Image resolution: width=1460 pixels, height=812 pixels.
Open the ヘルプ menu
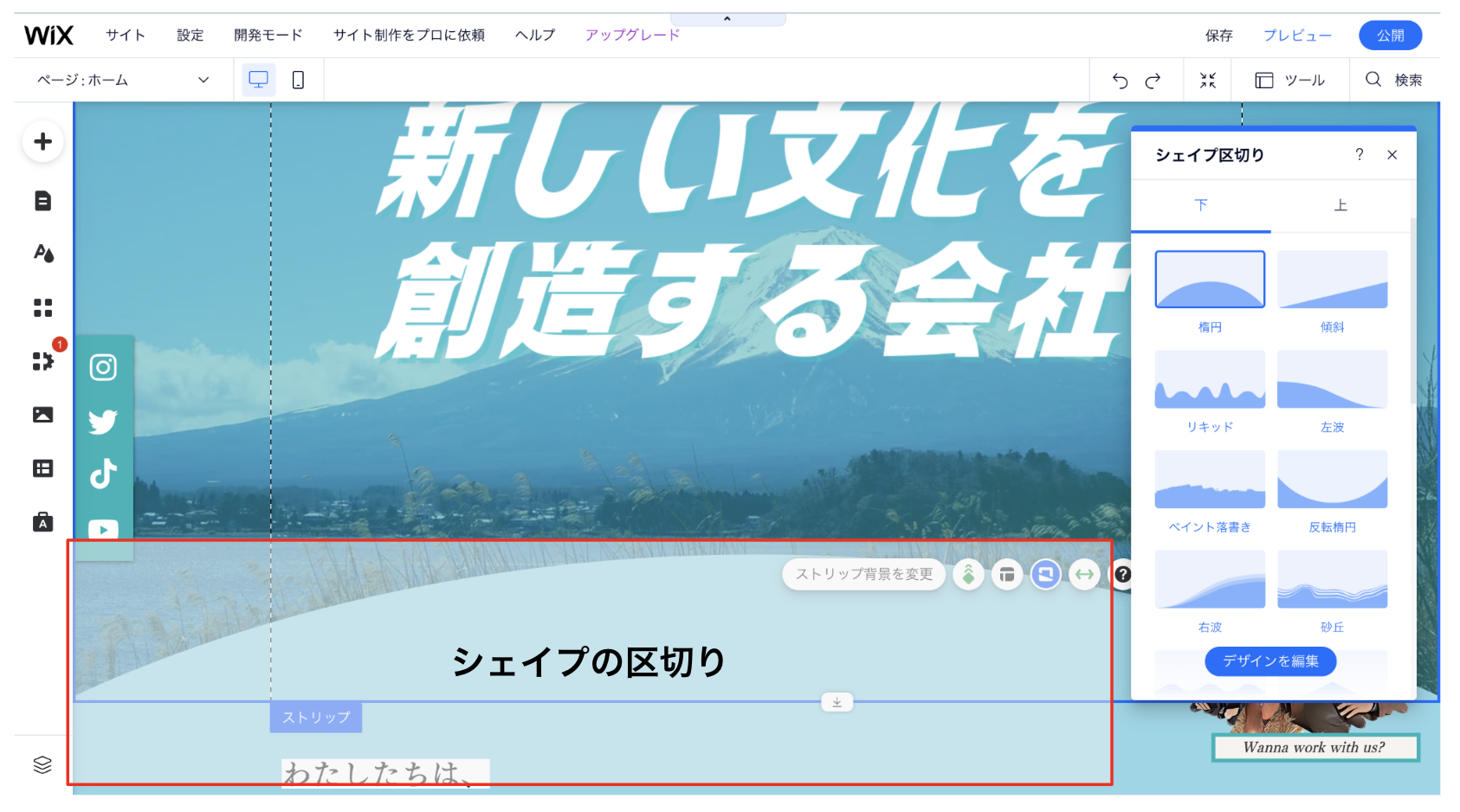tap(534, 35)
